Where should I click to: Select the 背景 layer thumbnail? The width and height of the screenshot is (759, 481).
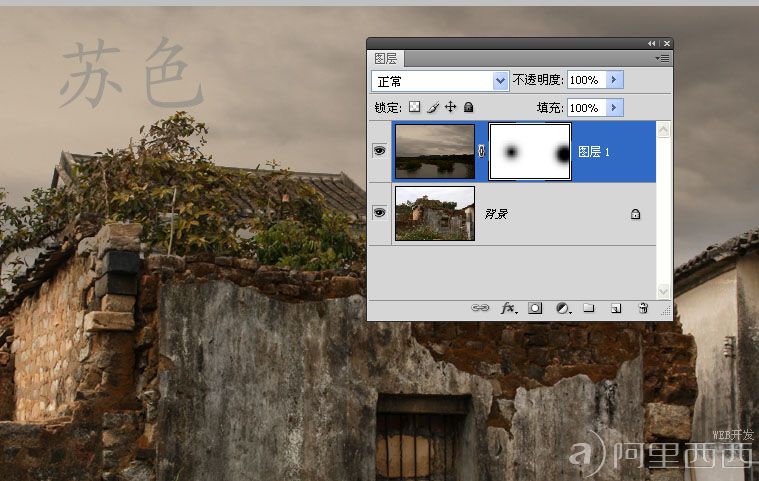pos(435,213)
